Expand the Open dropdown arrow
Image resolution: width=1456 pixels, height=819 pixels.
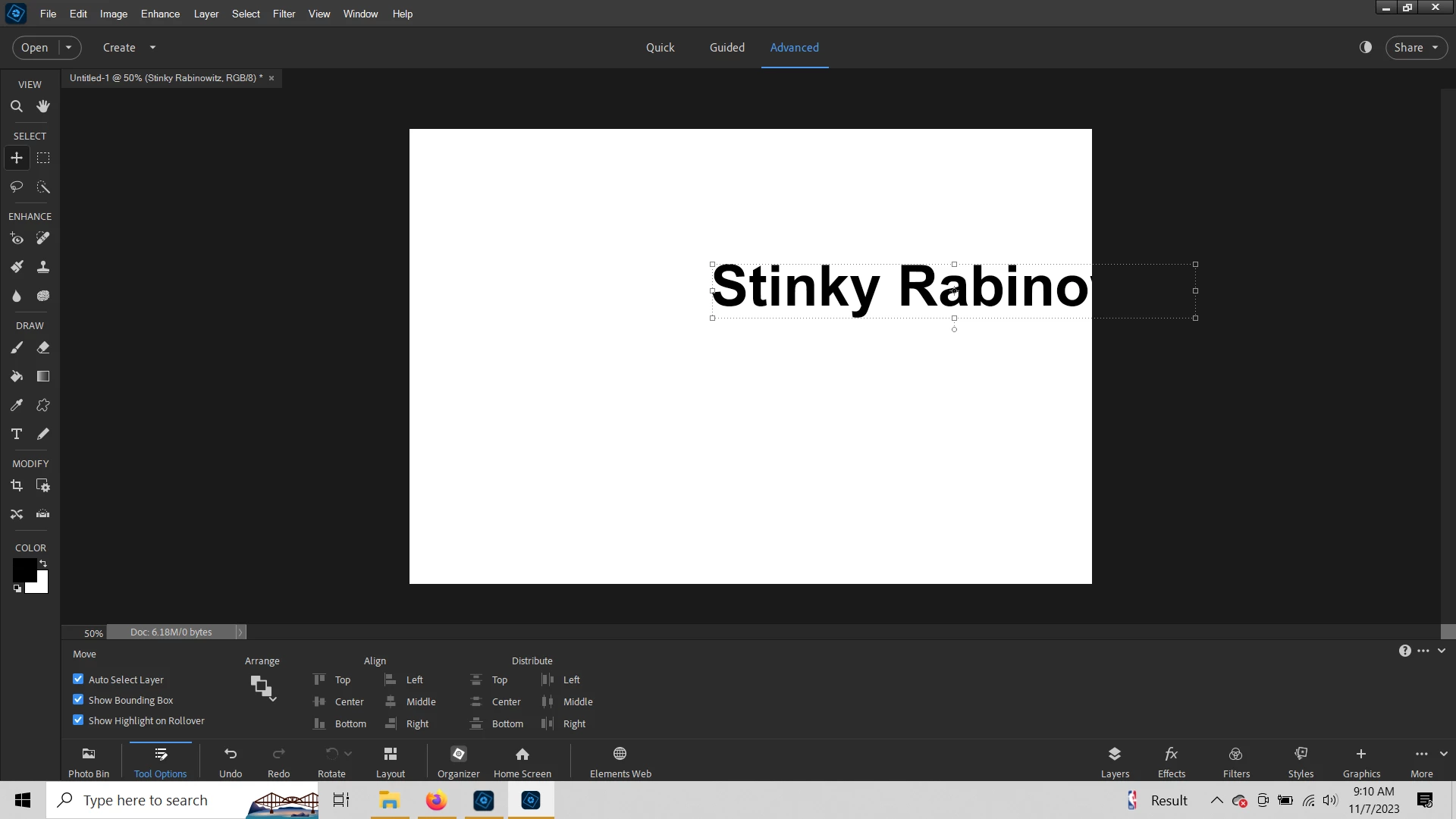69,47
